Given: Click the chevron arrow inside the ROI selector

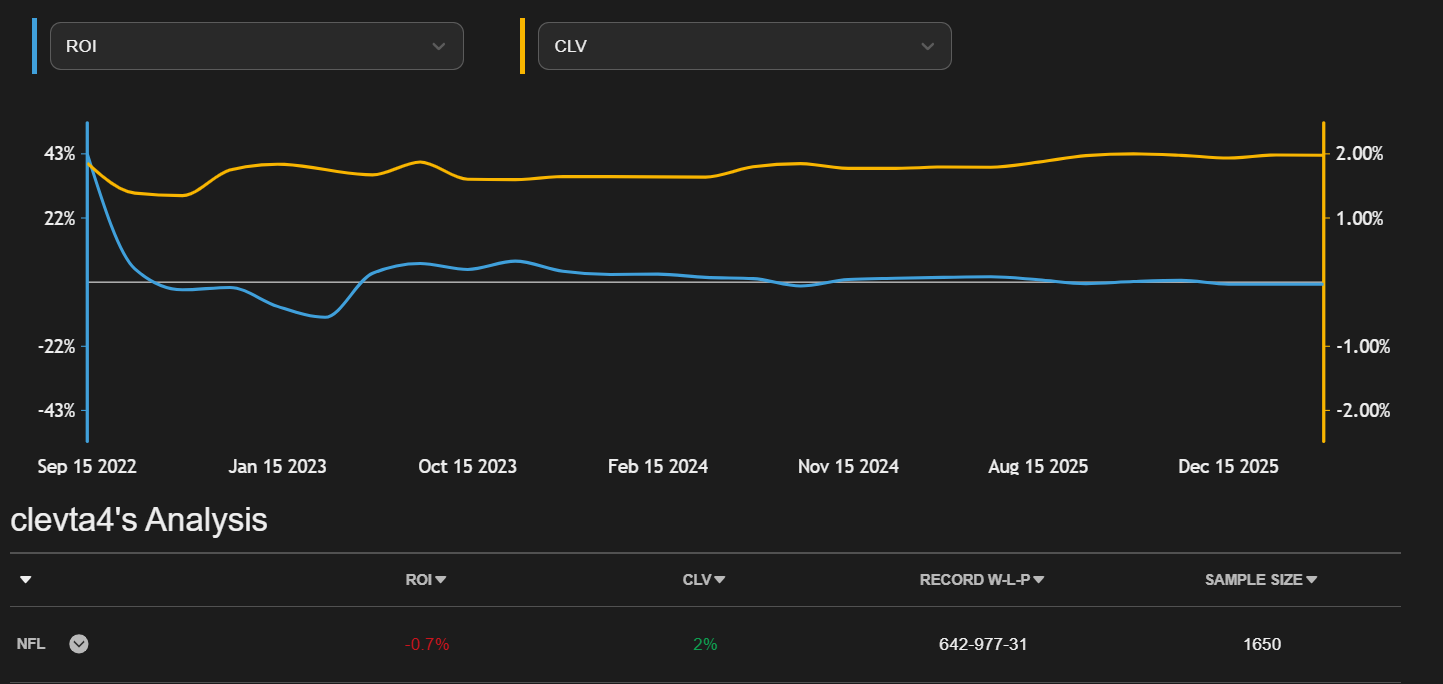Looking at the screenshot, I should pos(438,47).
